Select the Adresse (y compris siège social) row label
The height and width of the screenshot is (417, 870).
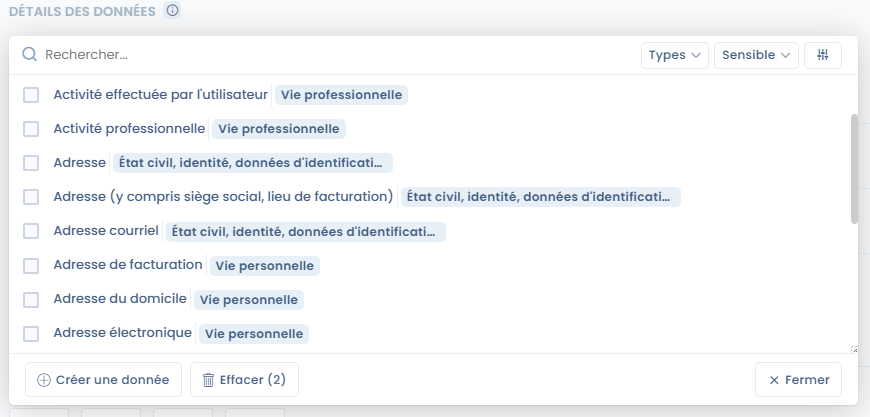(222, 196)
